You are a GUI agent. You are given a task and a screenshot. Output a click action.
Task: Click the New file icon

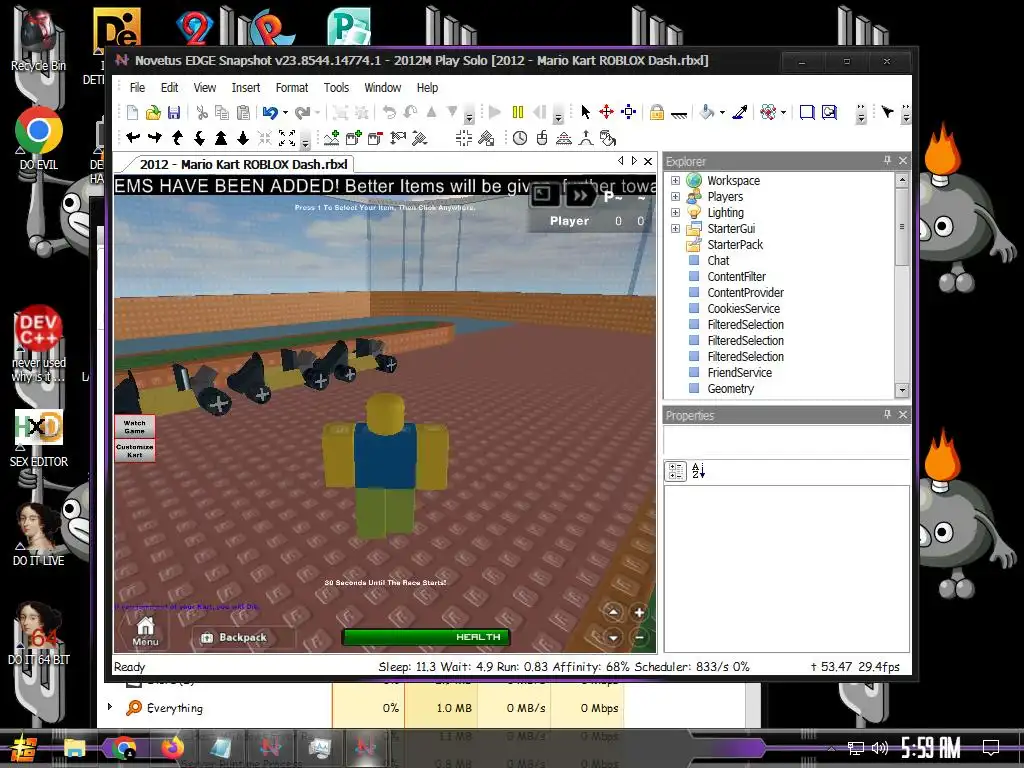pyautogui.click(x=132, y=112)
